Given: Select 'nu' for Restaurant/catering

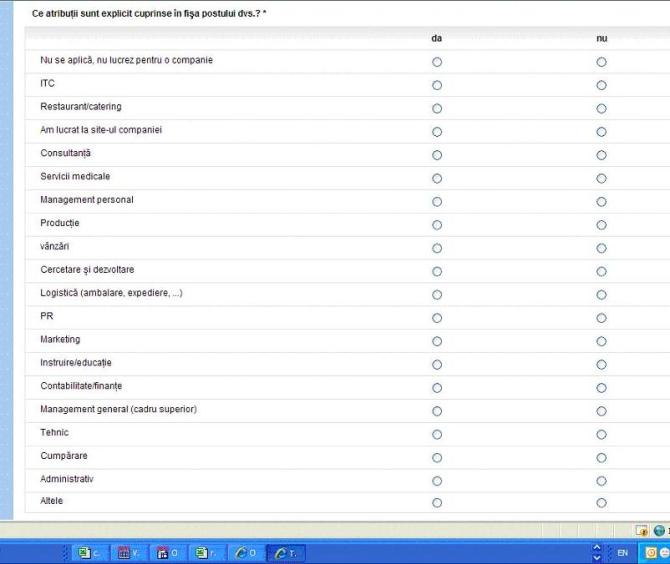Looking at the screenshot, I should pyautogui.click(x=601, y=108).
